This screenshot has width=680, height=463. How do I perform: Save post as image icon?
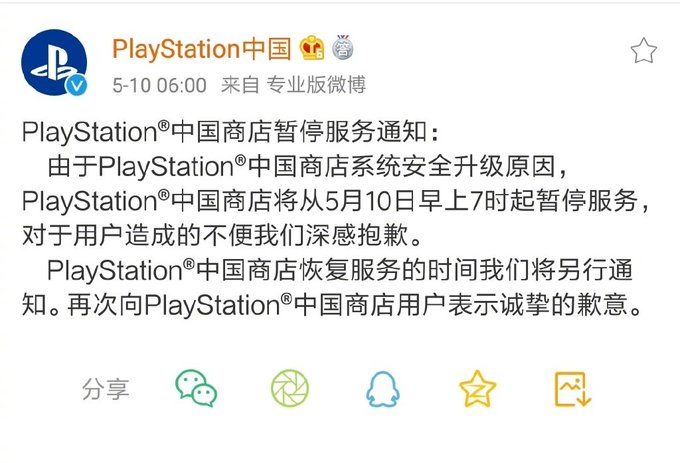[x=573, y=389]
